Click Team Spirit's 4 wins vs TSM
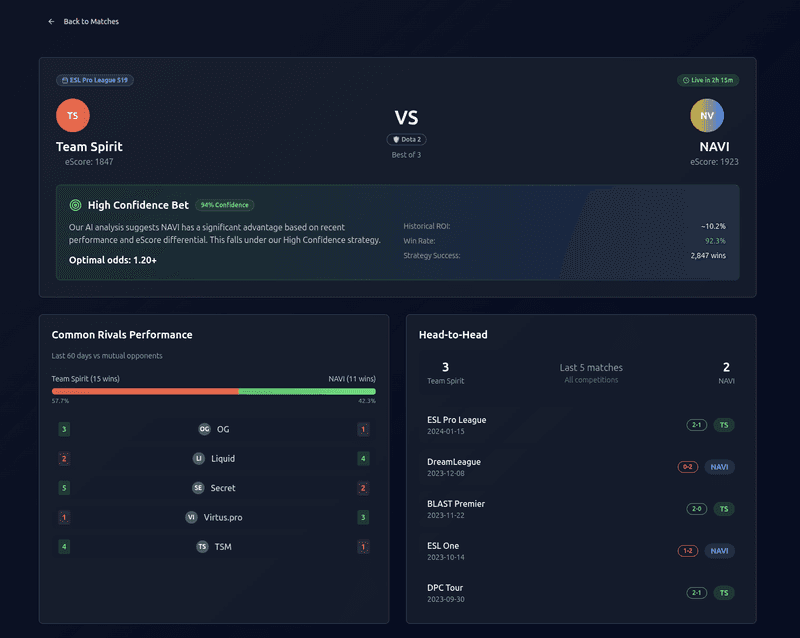Image resolution: width=800 pixels, height=638 pixels. click(x=64, y=547)
